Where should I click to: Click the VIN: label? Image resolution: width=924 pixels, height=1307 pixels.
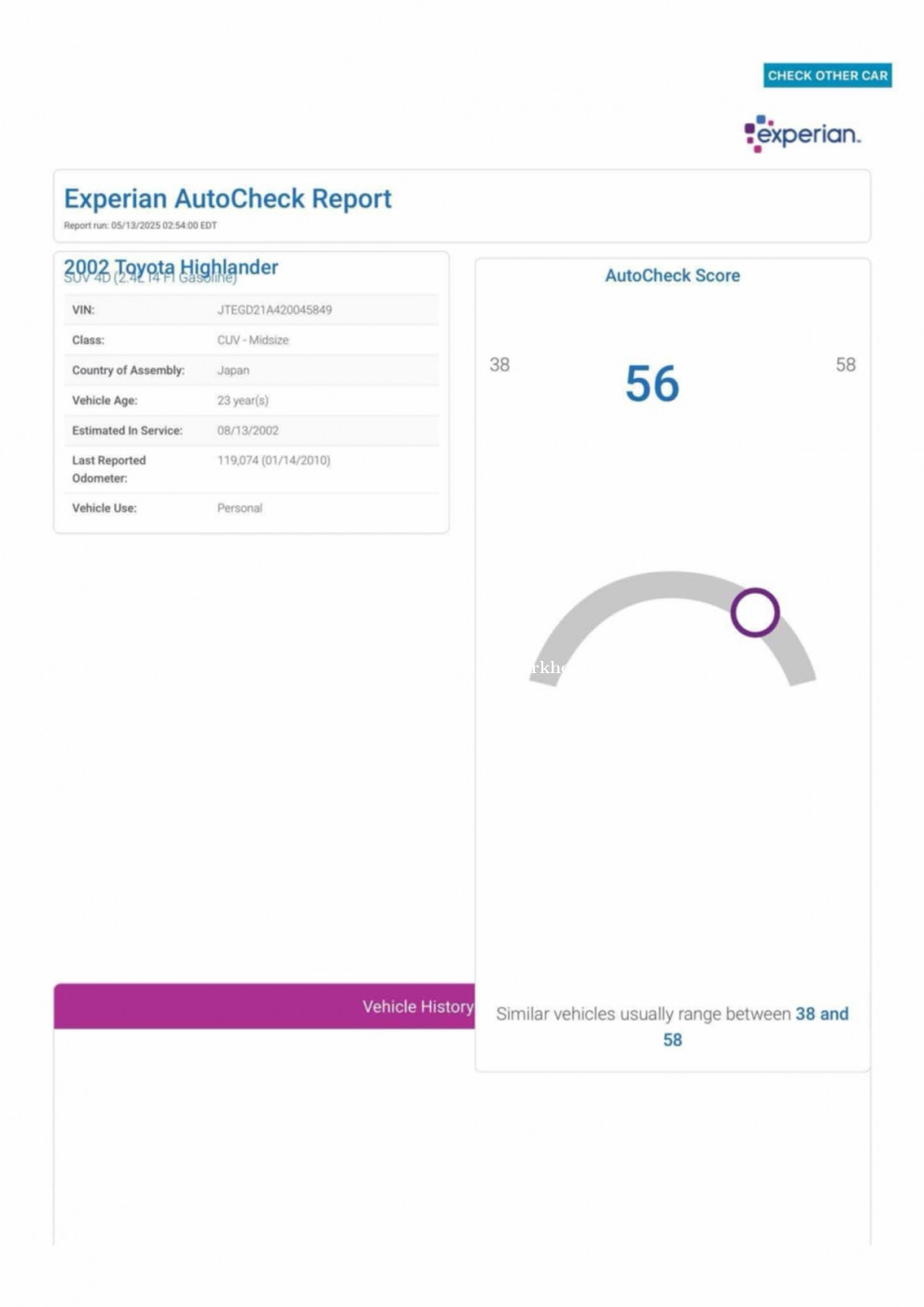(x=83, y=310)
